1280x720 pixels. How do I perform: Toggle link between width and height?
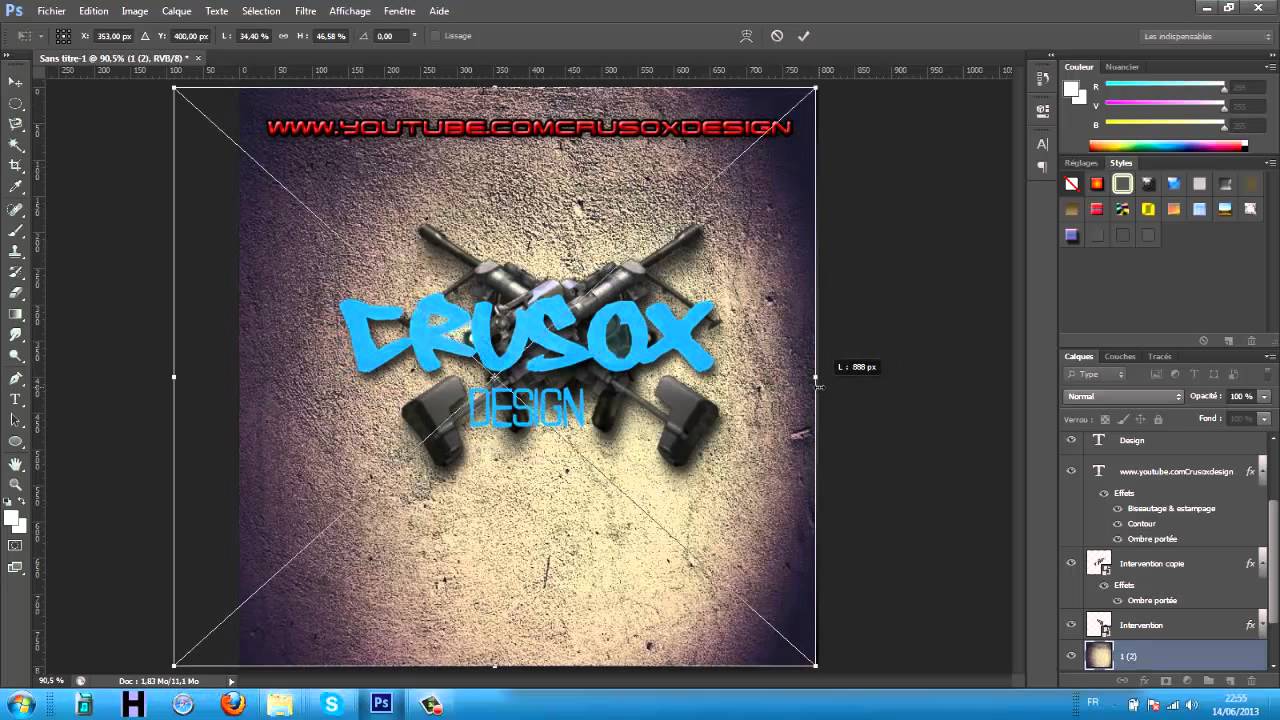coord(283,36)
